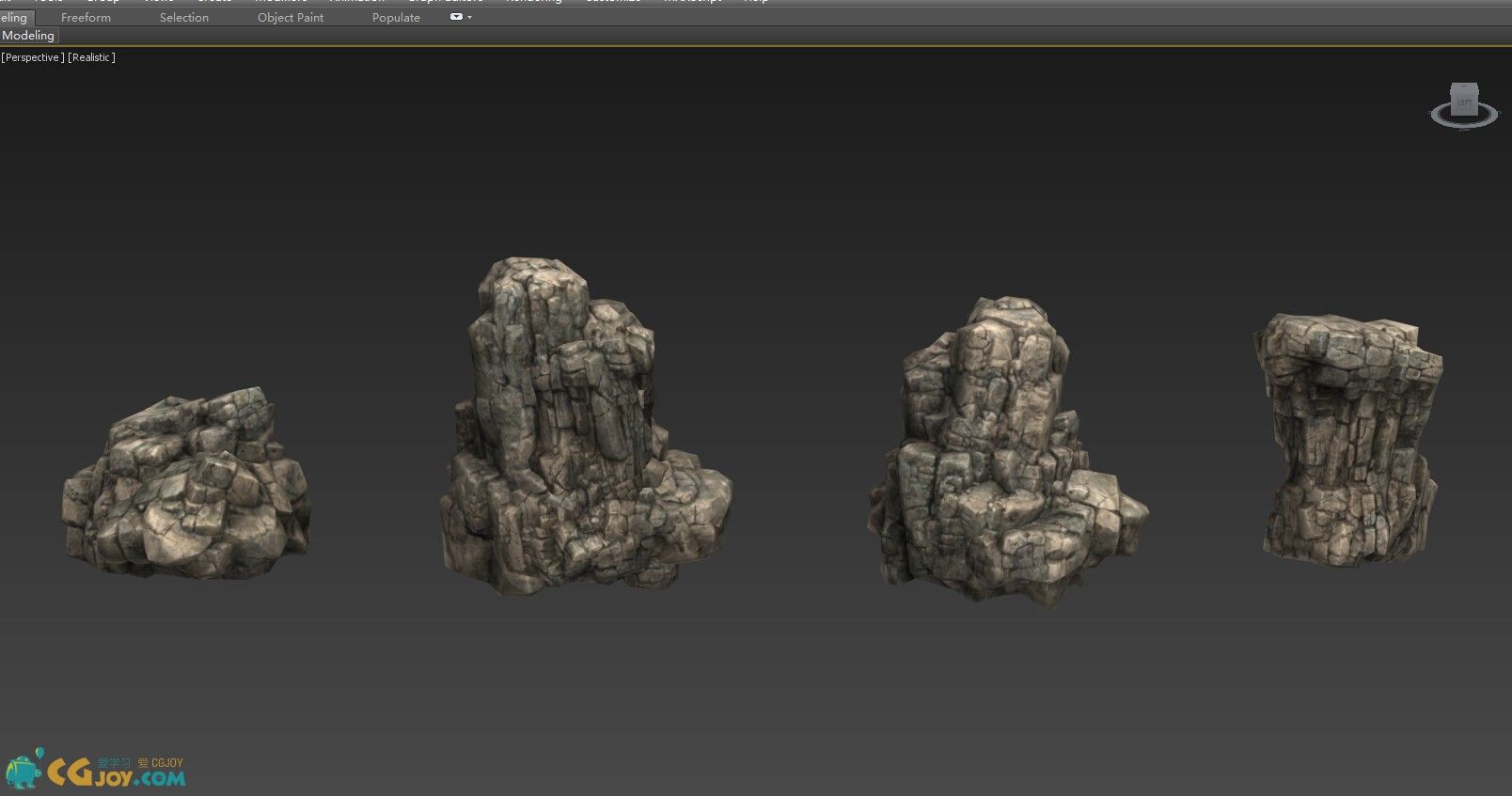Switch to the Freeform ribbon tab
The image size is (1512, 796).
pos(86,18)
